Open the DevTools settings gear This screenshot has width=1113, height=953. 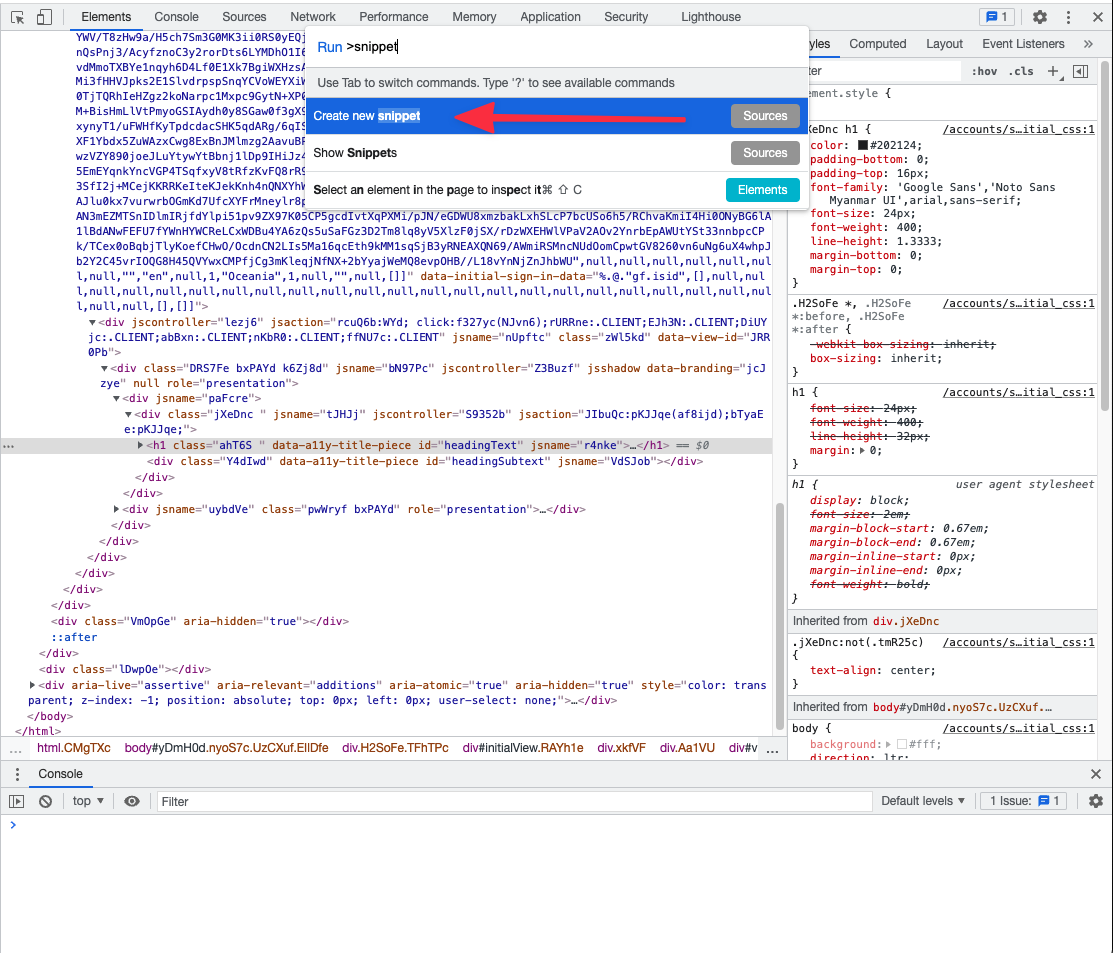(x=1038, y=17)
